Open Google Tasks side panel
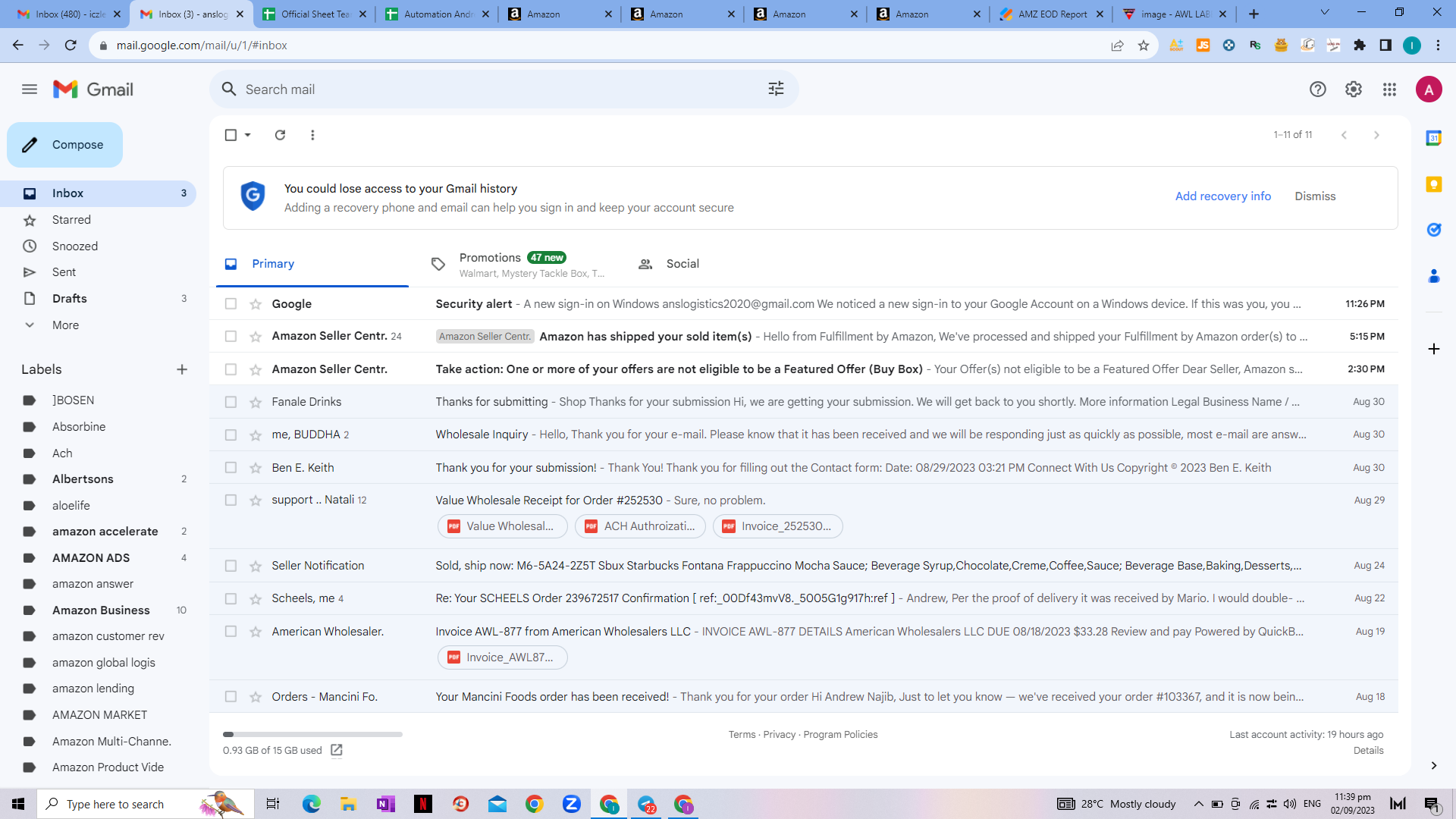1456x819 pixels. (1433, 230)
